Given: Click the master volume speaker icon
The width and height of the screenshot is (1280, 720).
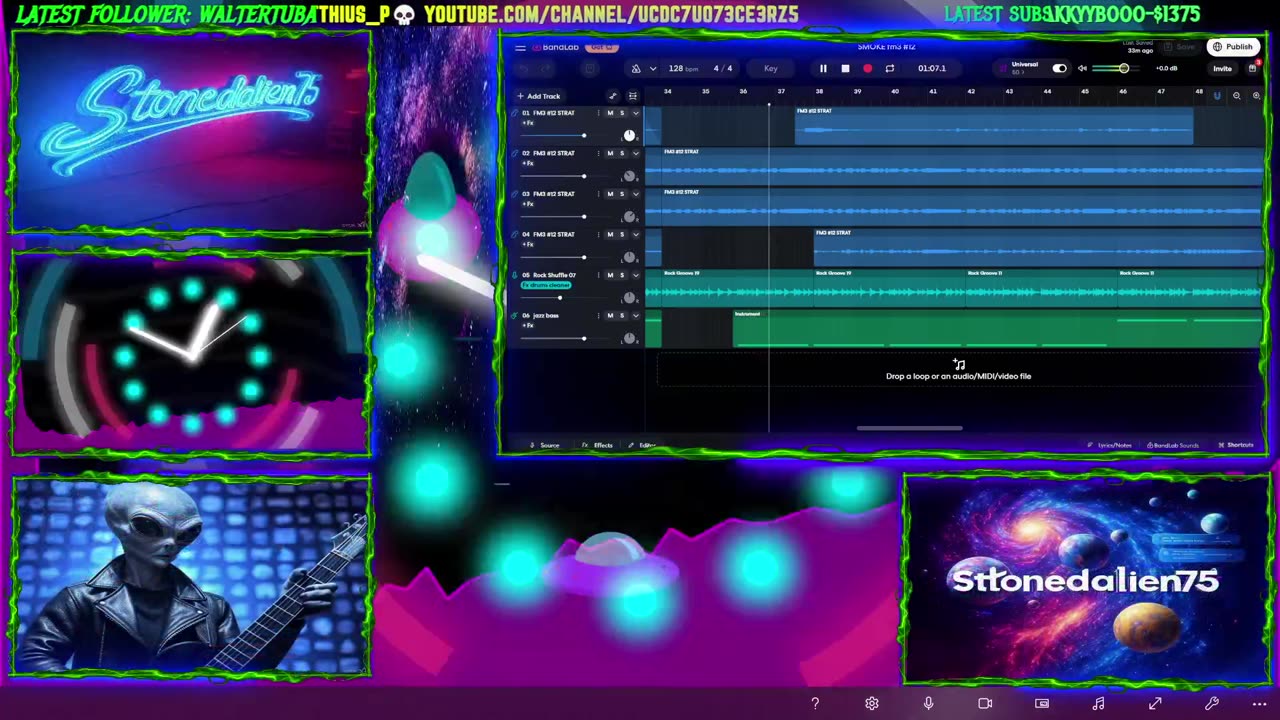Looking at the screenshot, I should click(x=1082, y=68).
